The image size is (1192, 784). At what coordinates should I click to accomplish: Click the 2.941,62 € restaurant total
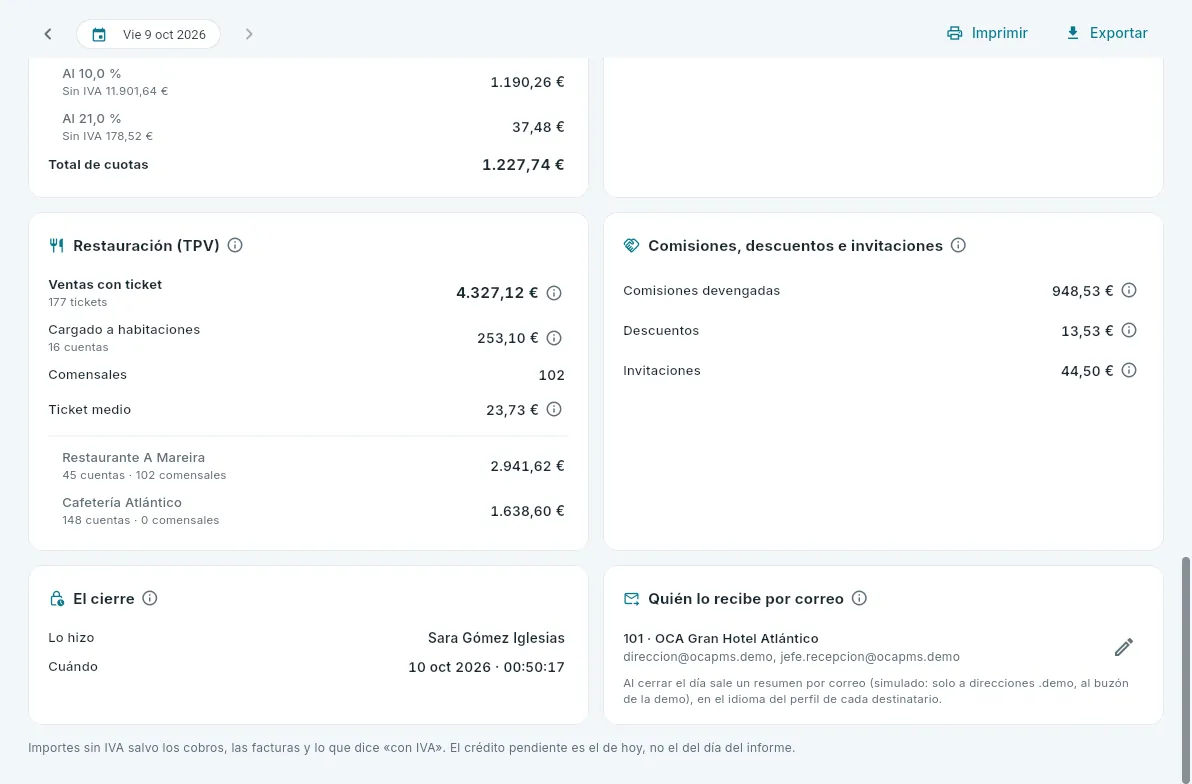528,466
